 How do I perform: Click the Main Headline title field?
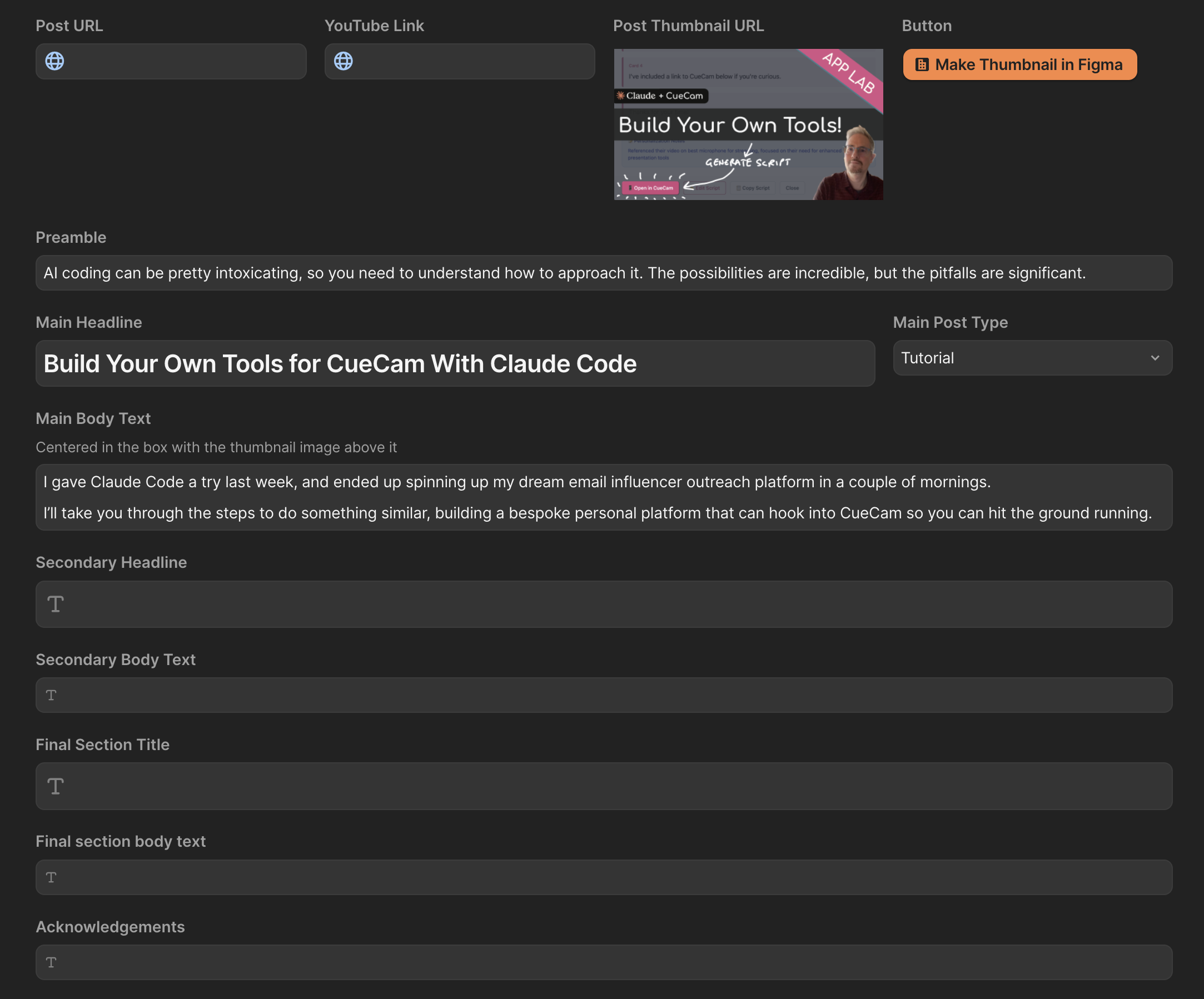click(x=455, y=364)
